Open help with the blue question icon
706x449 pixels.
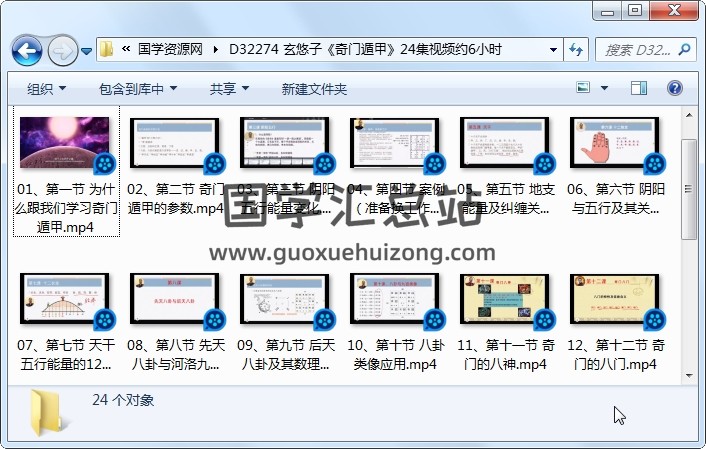674,88
